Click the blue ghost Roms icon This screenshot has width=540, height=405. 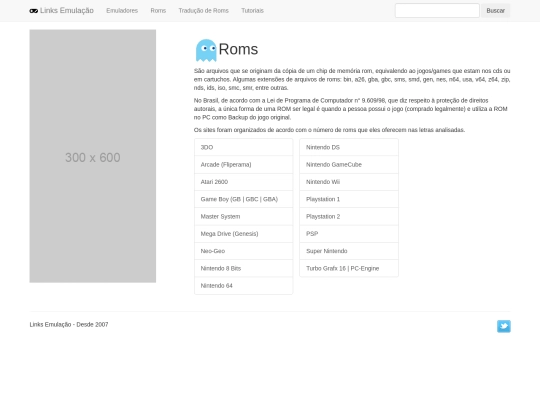pyautogui.click(x=206, y=50)
